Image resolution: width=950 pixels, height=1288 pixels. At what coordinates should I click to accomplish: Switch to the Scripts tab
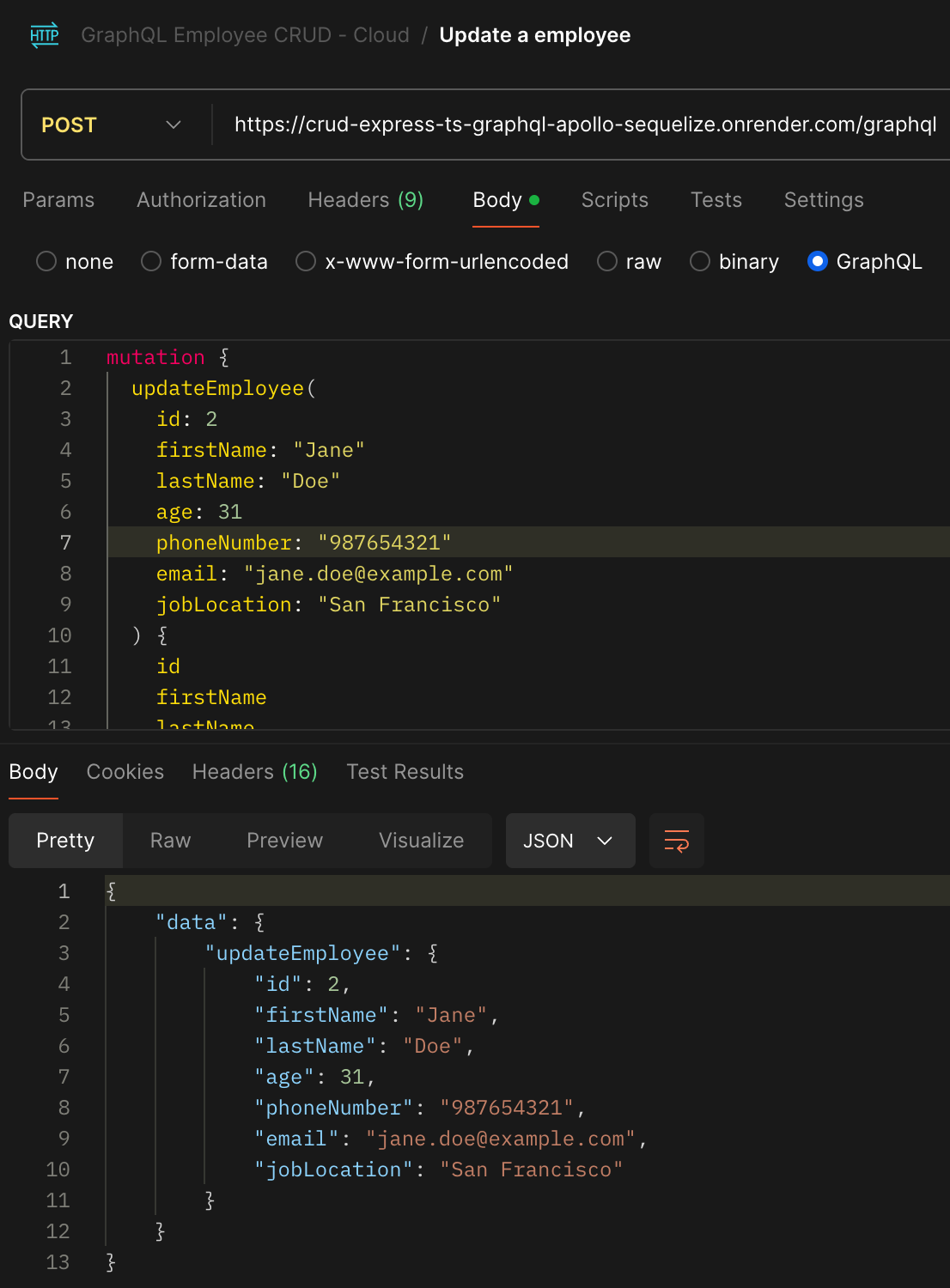615,200
